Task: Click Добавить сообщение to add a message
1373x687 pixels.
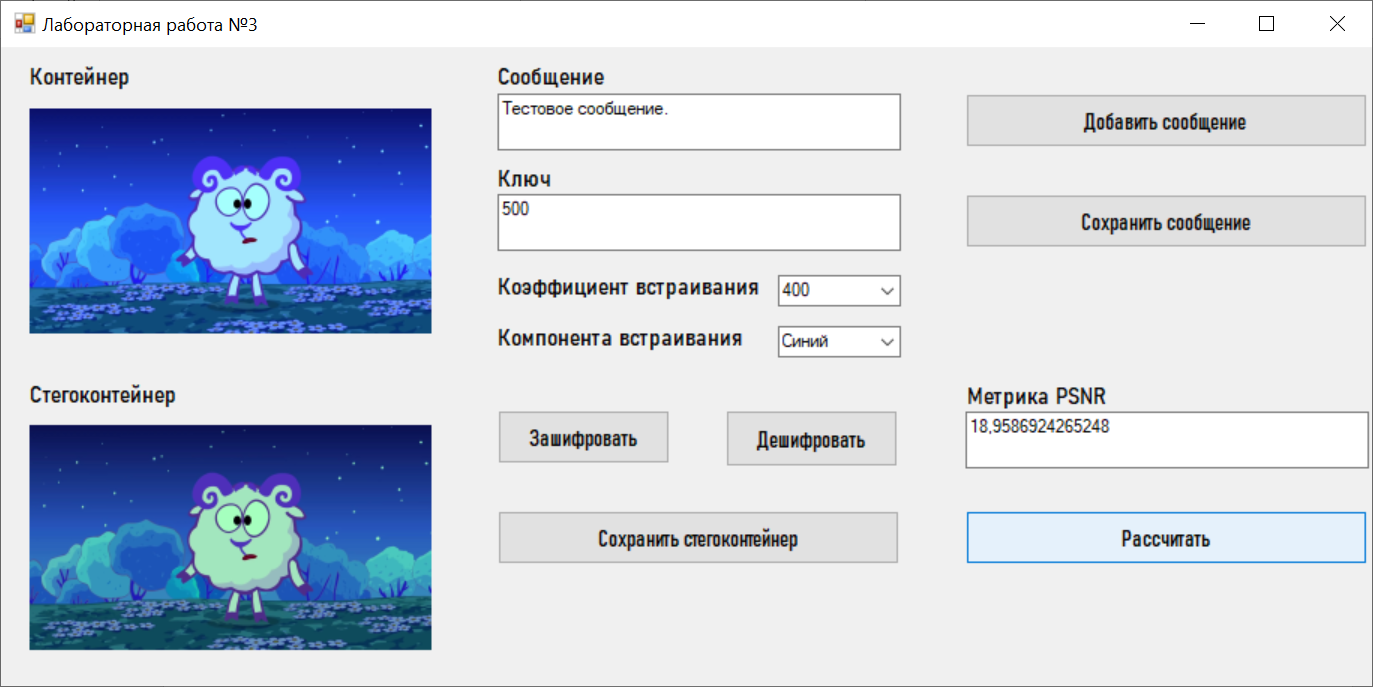Action: pyautogui.click(x=1165, y=120)
